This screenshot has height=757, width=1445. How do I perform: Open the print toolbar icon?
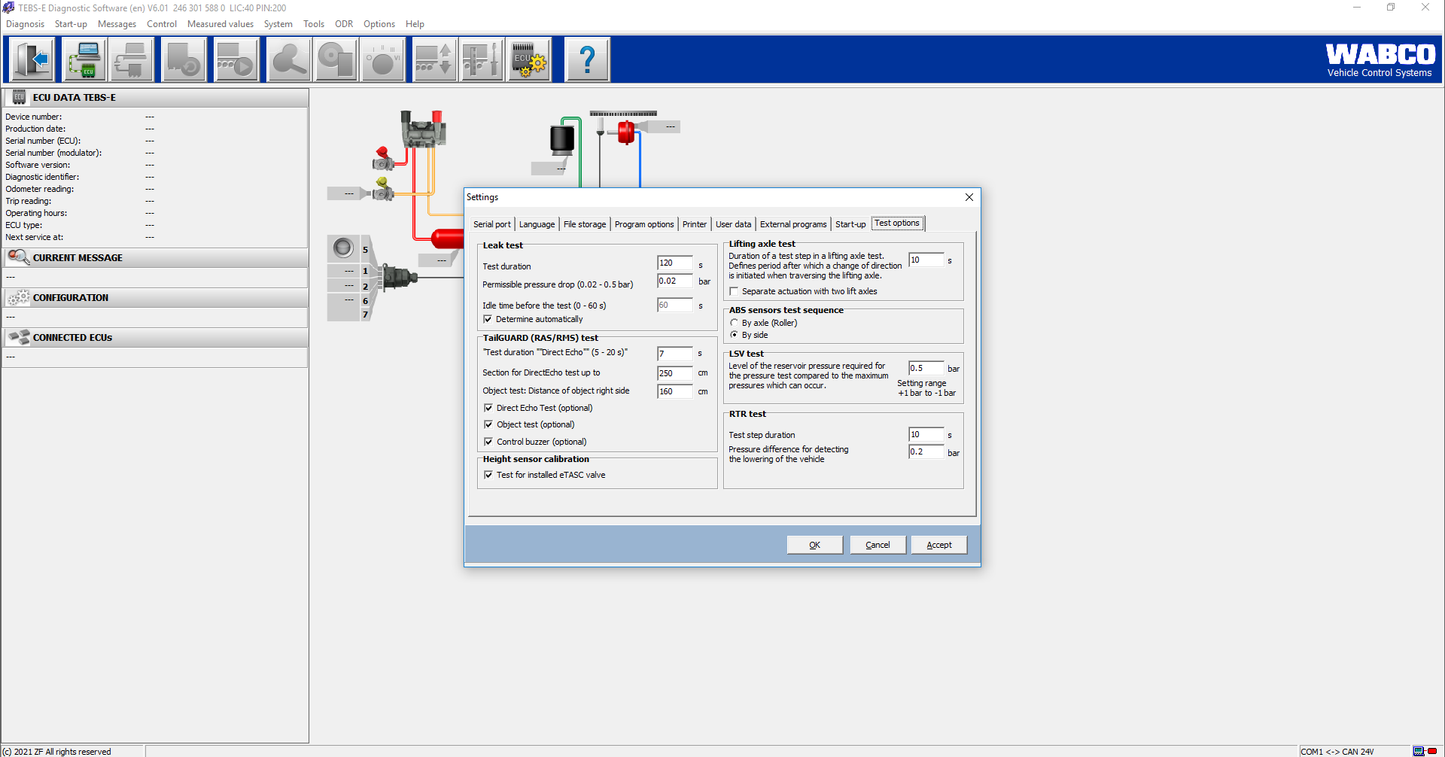pyautogui.click(x=131, y=59)
